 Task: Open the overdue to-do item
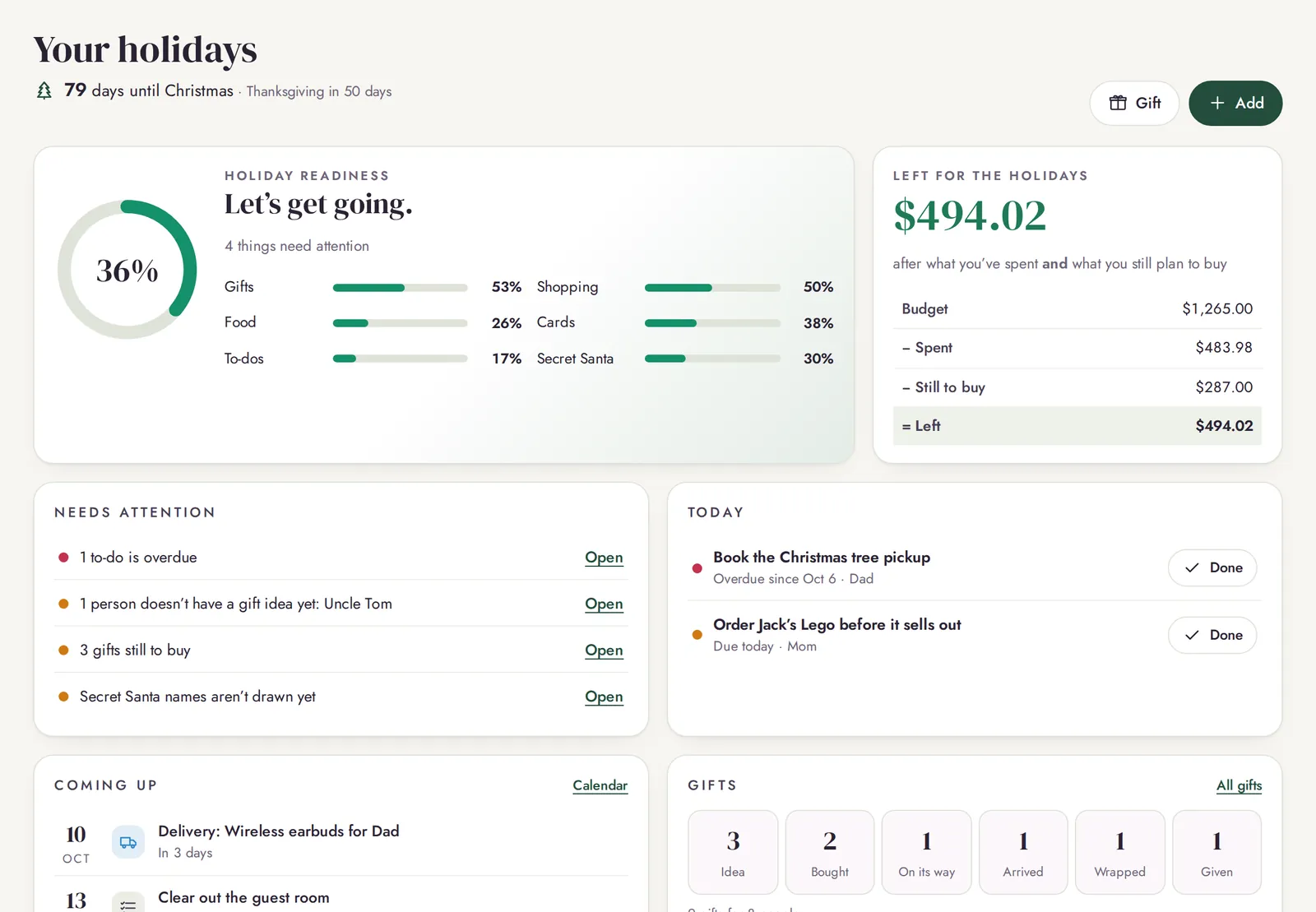(x=604, y=558)
